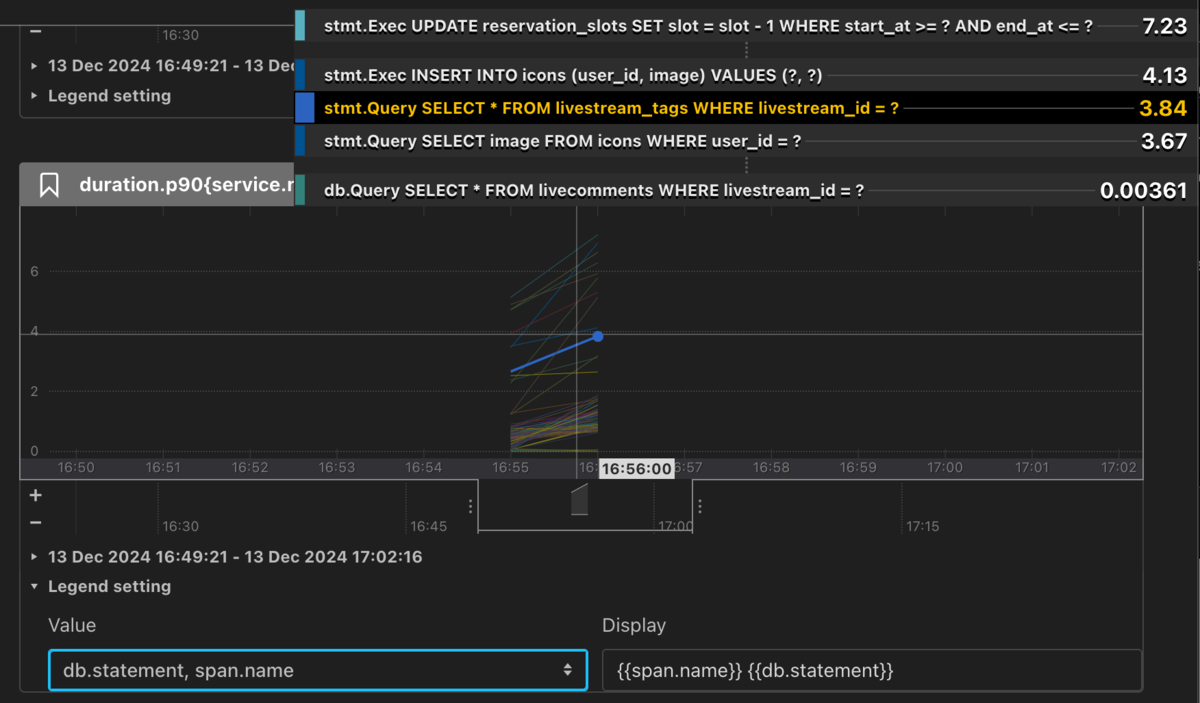The height and width of the screenshot is (703, 1200).
Task: Click the minus zoom-out icon below chart
Action: pyautogui.click(x=36, y=522)
